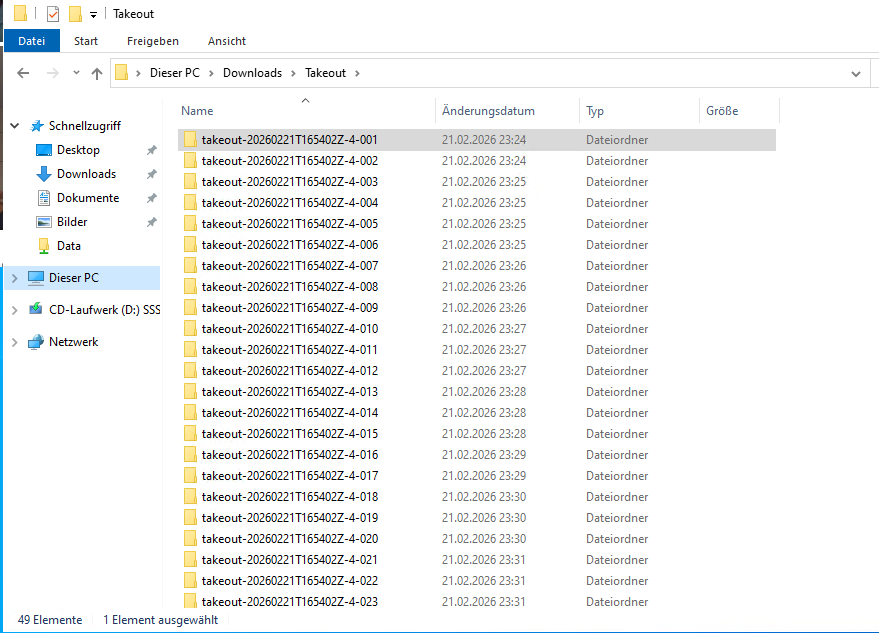Screen dimensions: 879x633
Task: Click folder icon of takeout-...-4-023
Action: [x=190, y=602]
